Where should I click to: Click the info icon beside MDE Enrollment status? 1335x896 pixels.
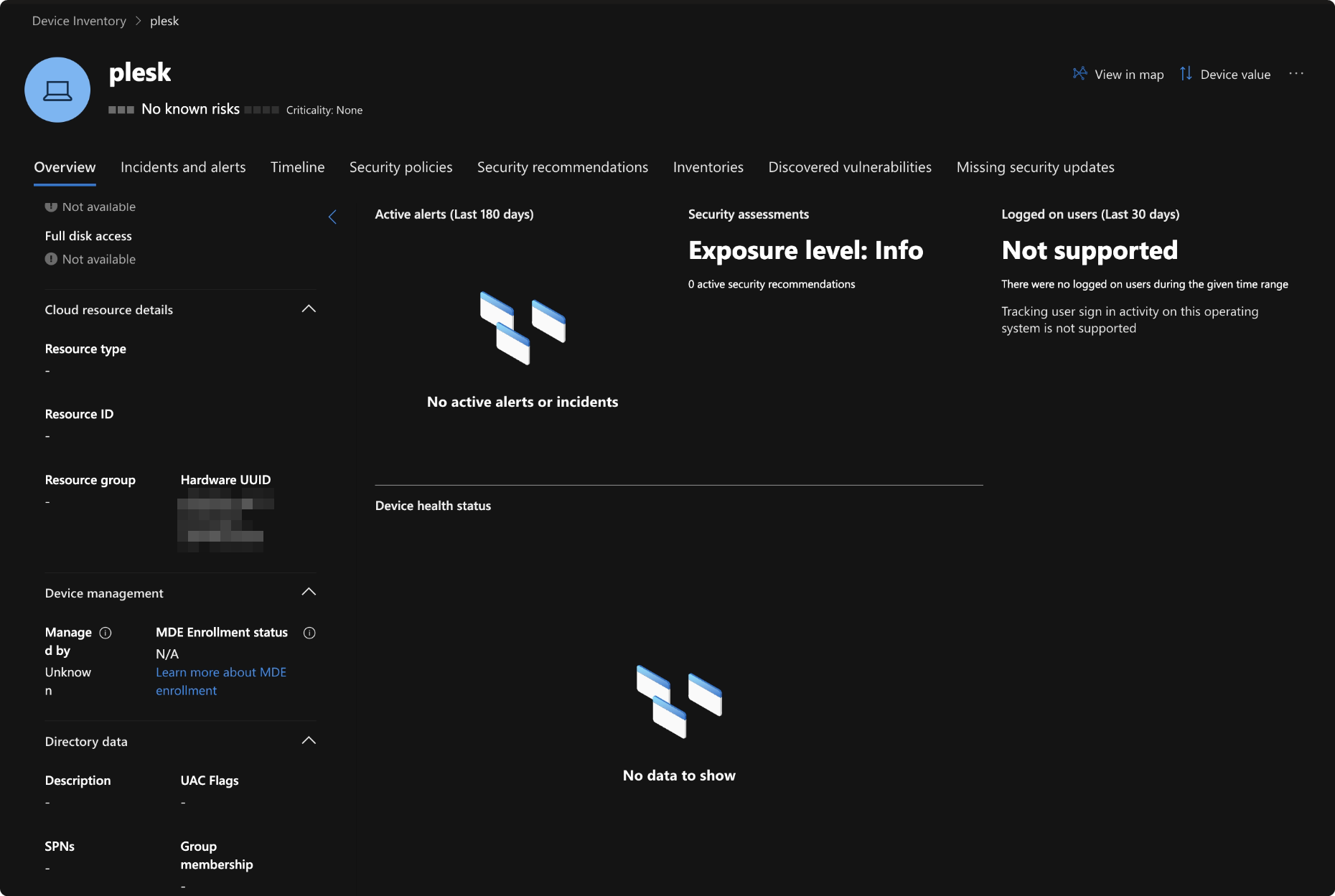pyautogui.click(x=309, y=633)
